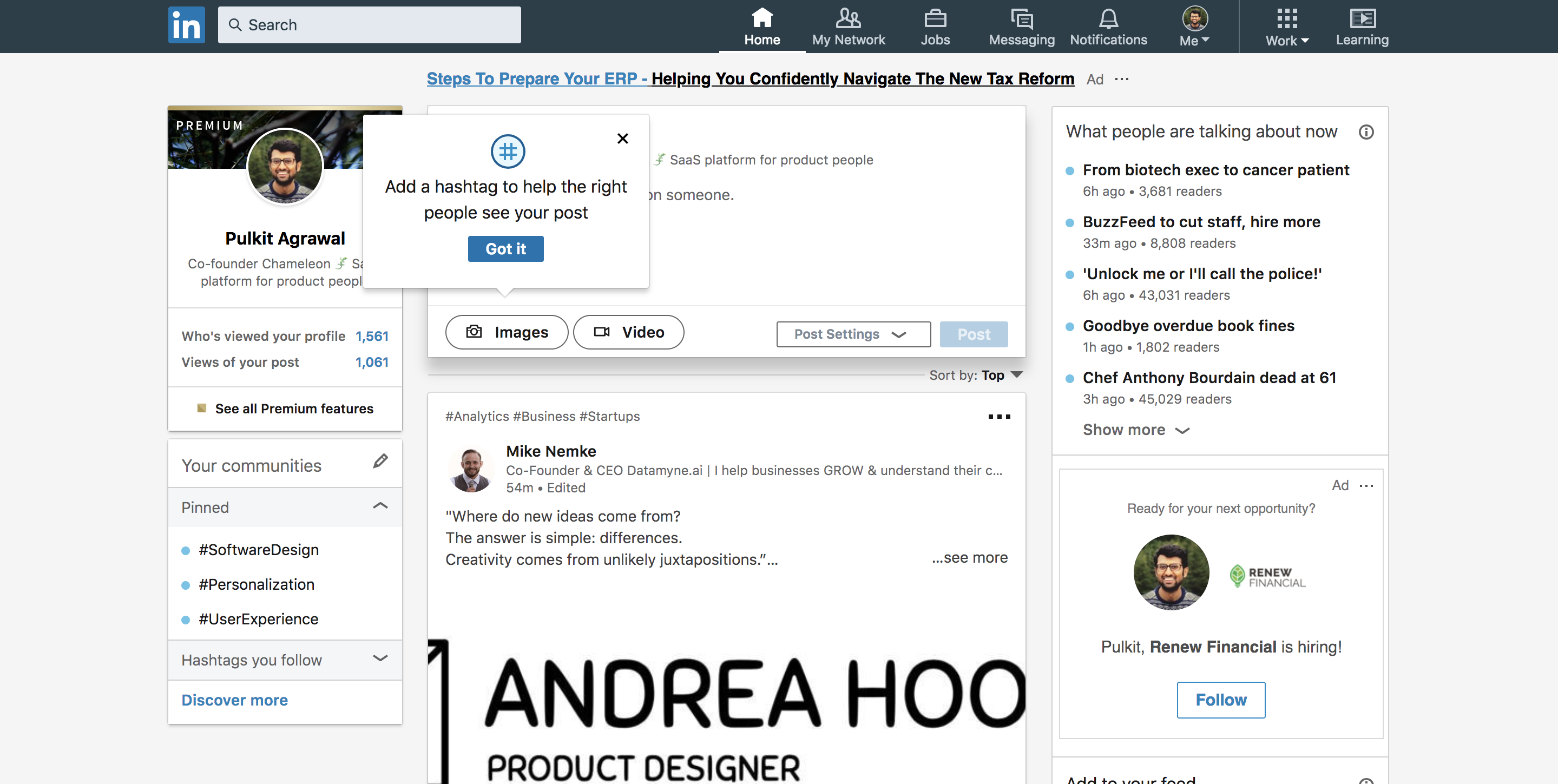Expand the Me profile dropdown

pyautogui.click(x=1194, y=27)
